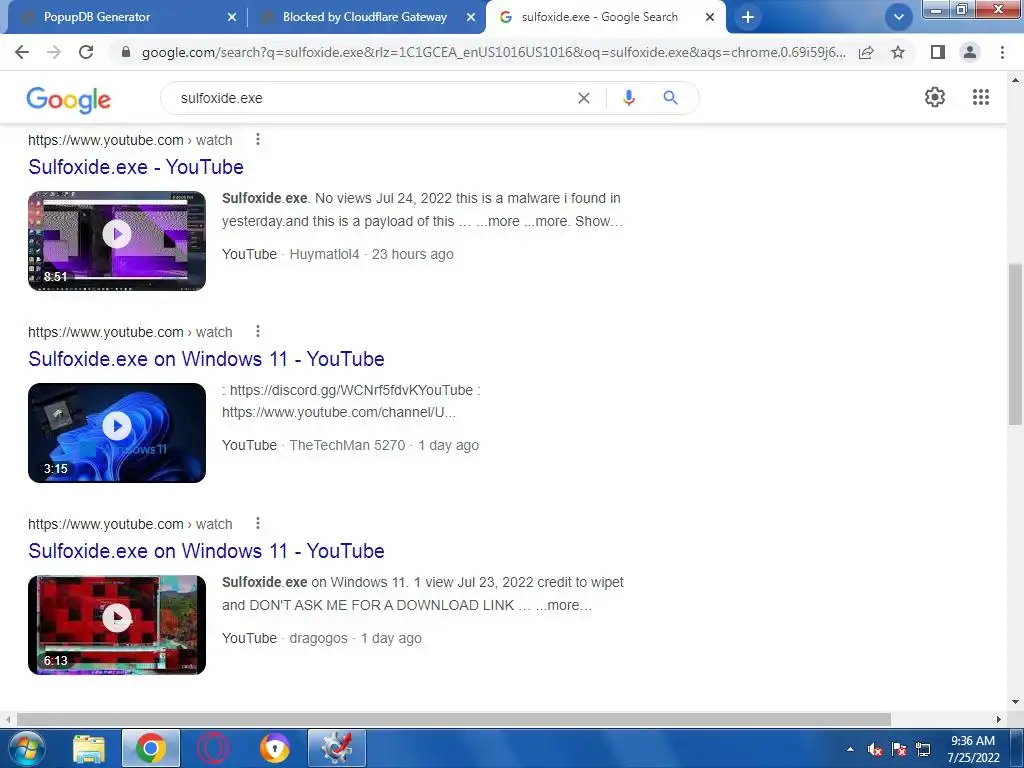This screenshot has height=768, width=1024.
Task: Bookmark this page with the star
Action: point(898,52)
